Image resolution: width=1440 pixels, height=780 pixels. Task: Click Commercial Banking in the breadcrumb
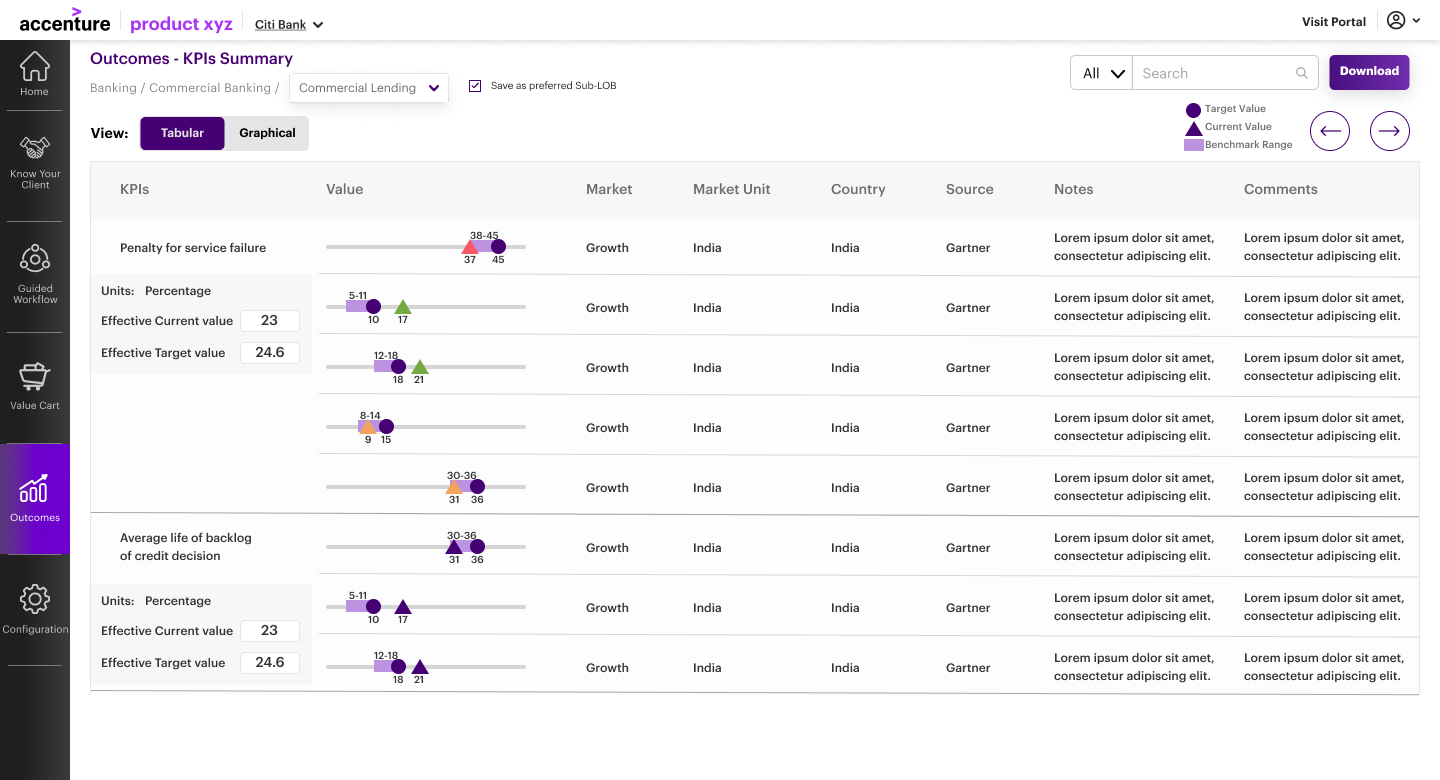[210, 88]
